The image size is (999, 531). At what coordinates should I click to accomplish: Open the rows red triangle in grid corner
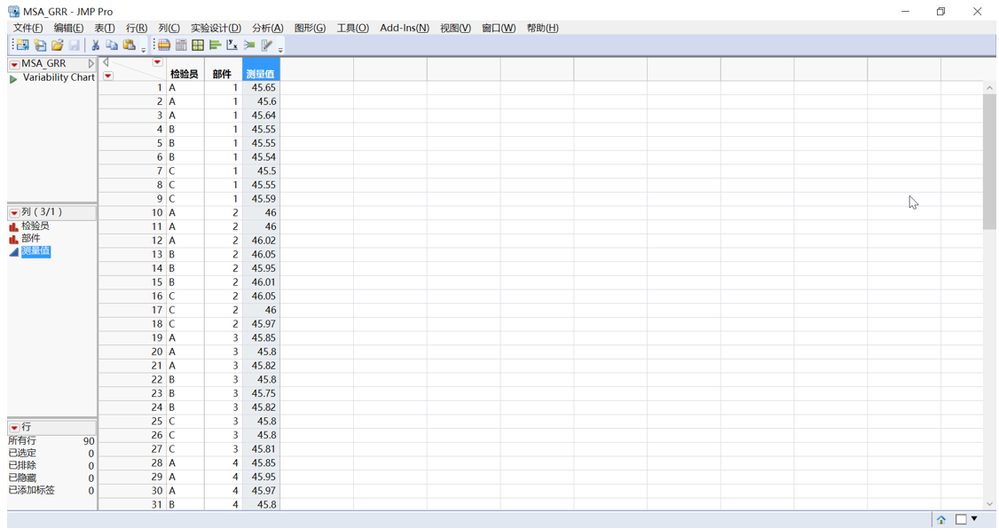point(108,76)
